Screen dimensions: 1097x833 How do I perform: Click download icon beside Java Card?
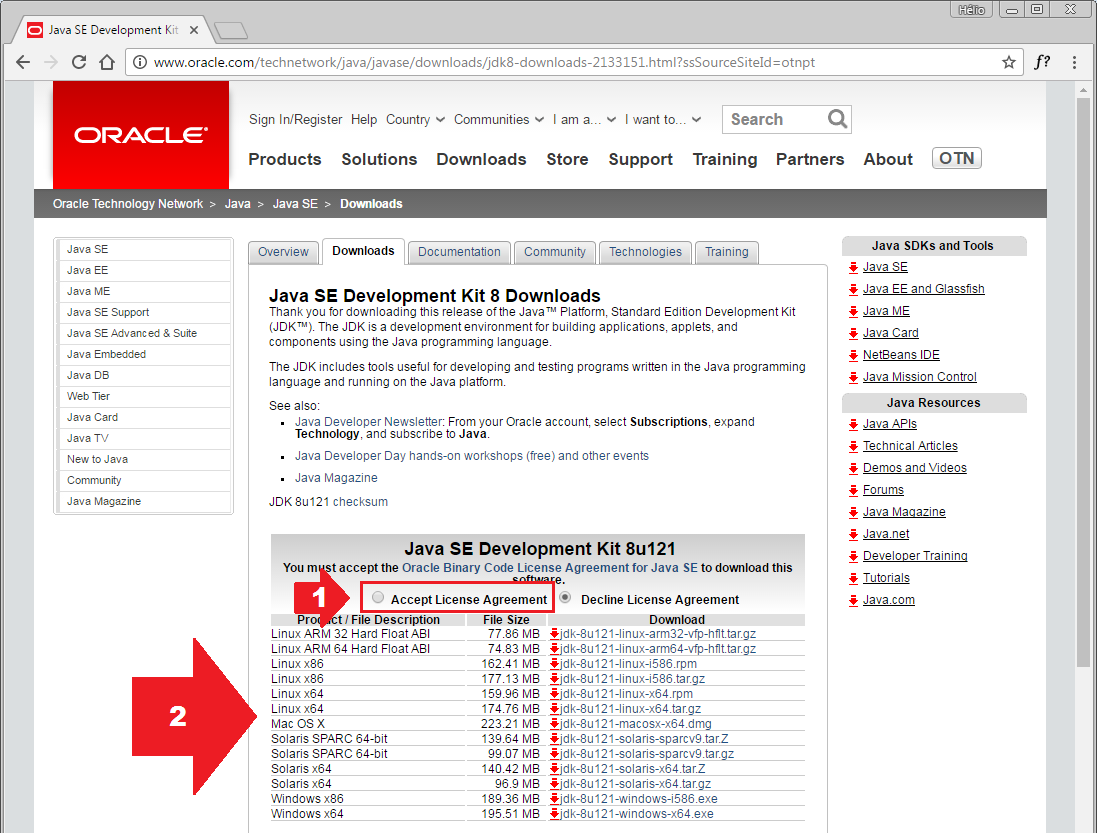pyautogui.click(x=853, y=334)
